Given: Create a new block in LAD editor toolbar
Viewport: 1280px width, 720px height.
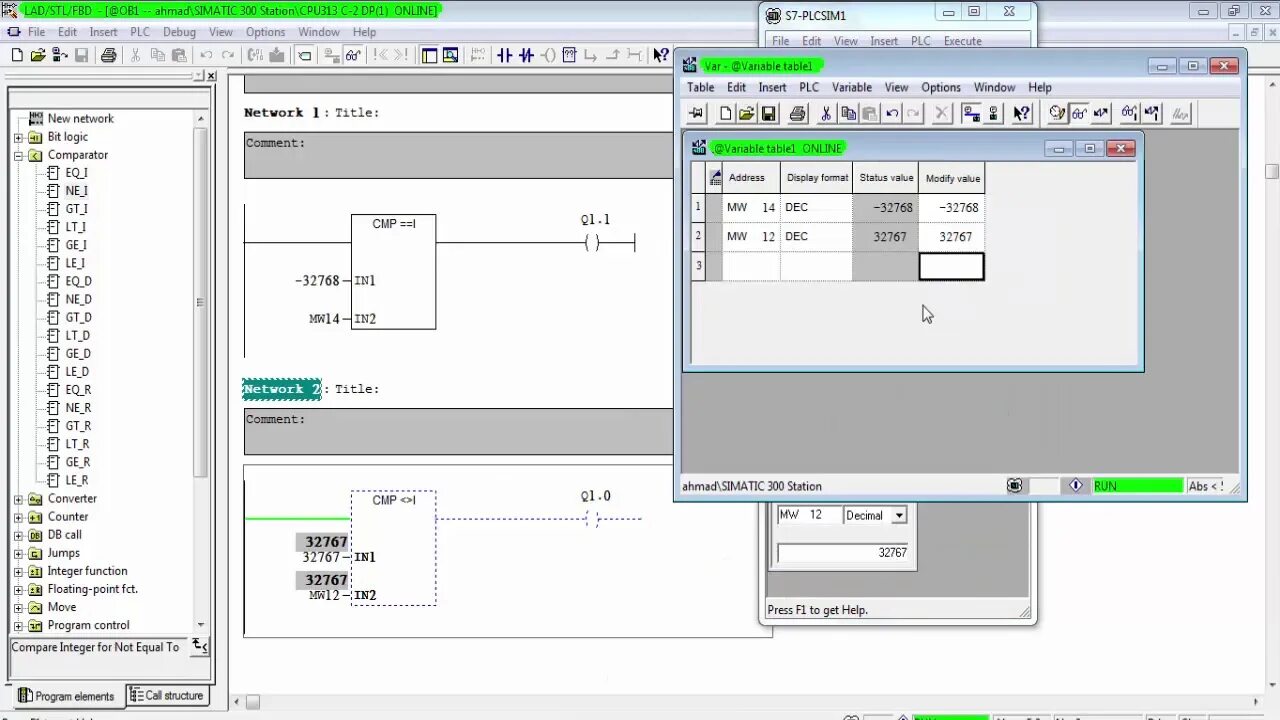Looking at the screenshot, I should [x=17, y=55].
